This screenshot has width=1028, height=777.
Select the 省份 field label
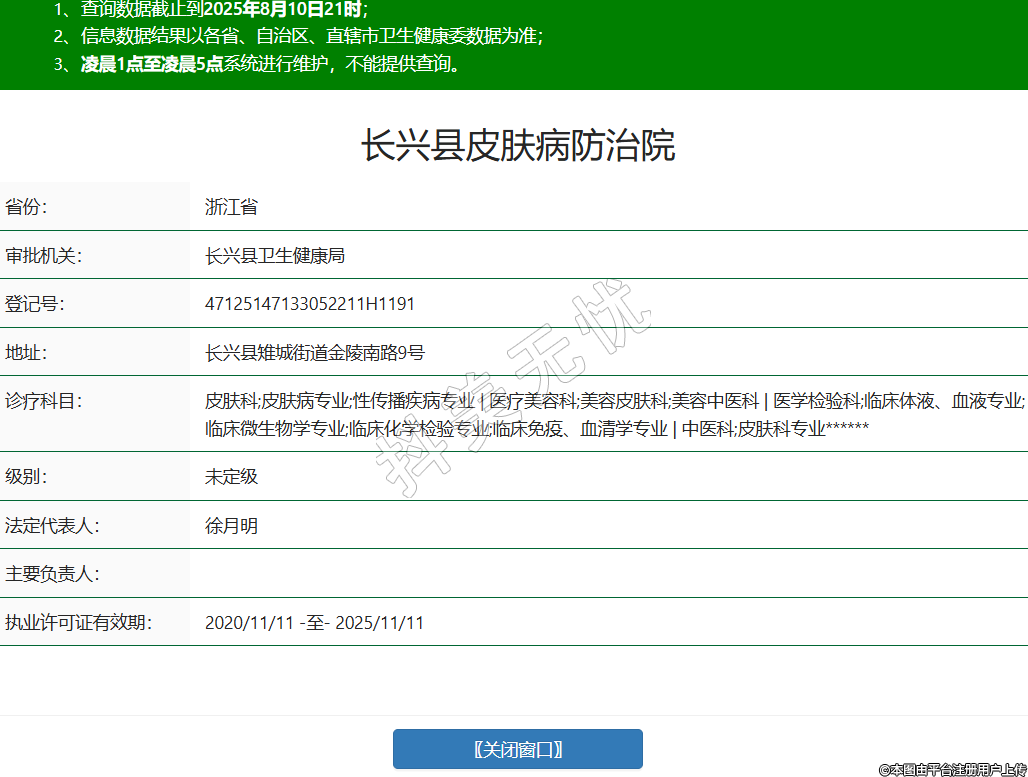[x=27, y=207]
